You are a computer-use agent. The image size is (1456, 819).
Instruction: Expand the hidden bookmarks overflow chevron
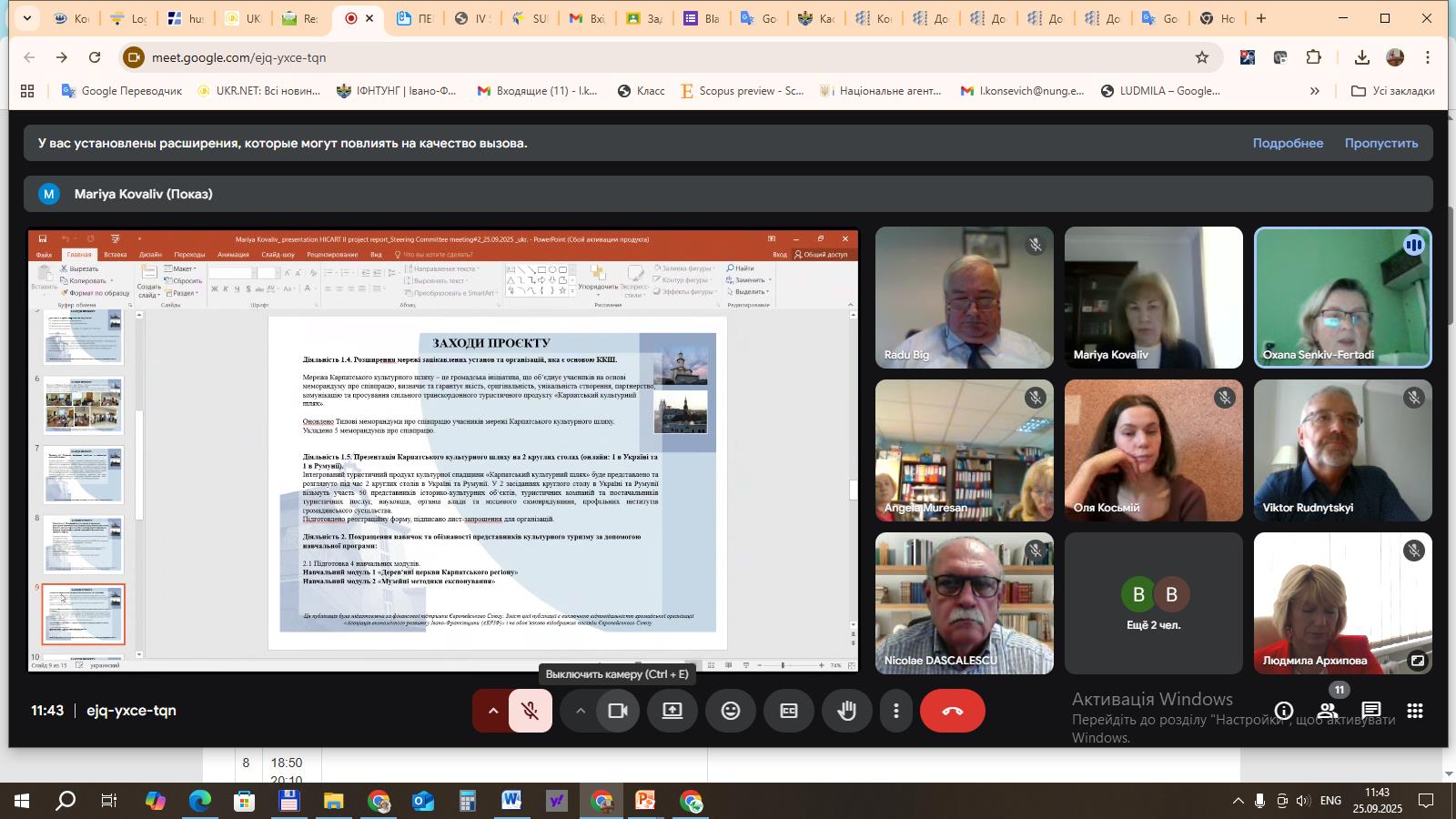[x=1314, y=91]
